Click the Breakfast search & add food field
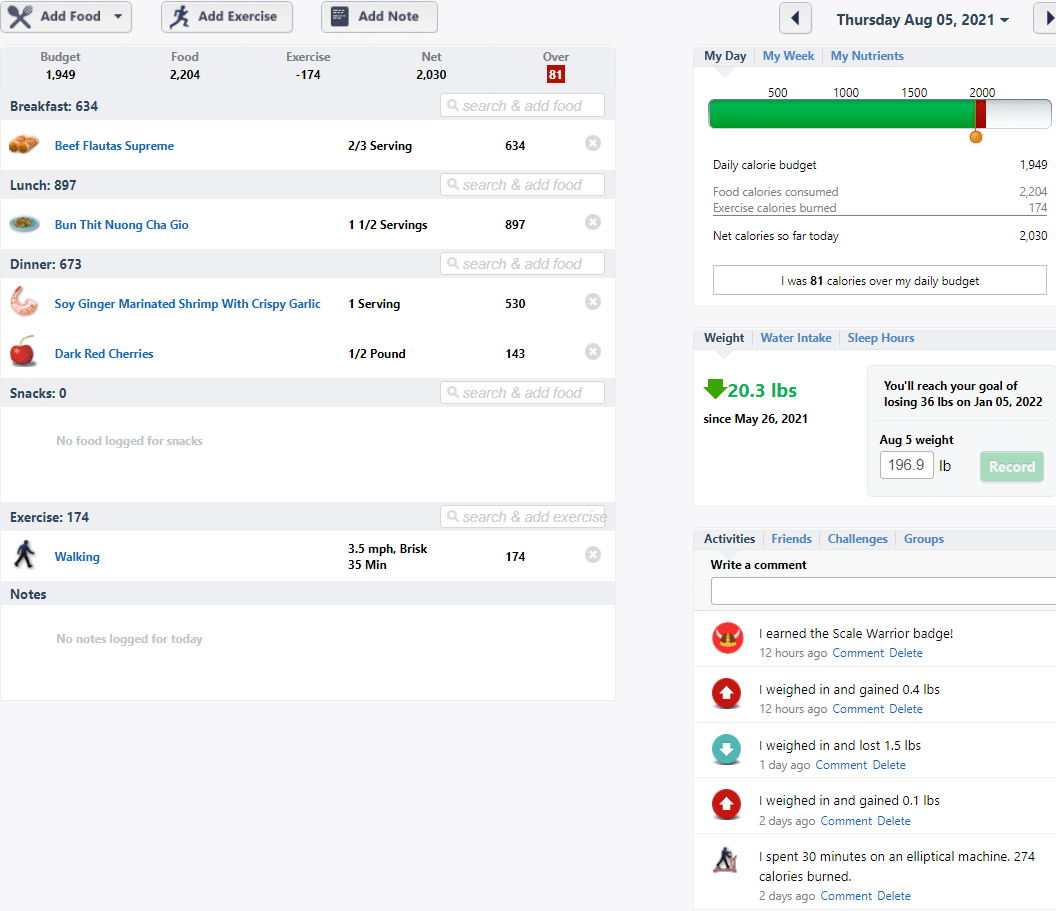Viewport: 1056px width, 911px height. point(522,106)
